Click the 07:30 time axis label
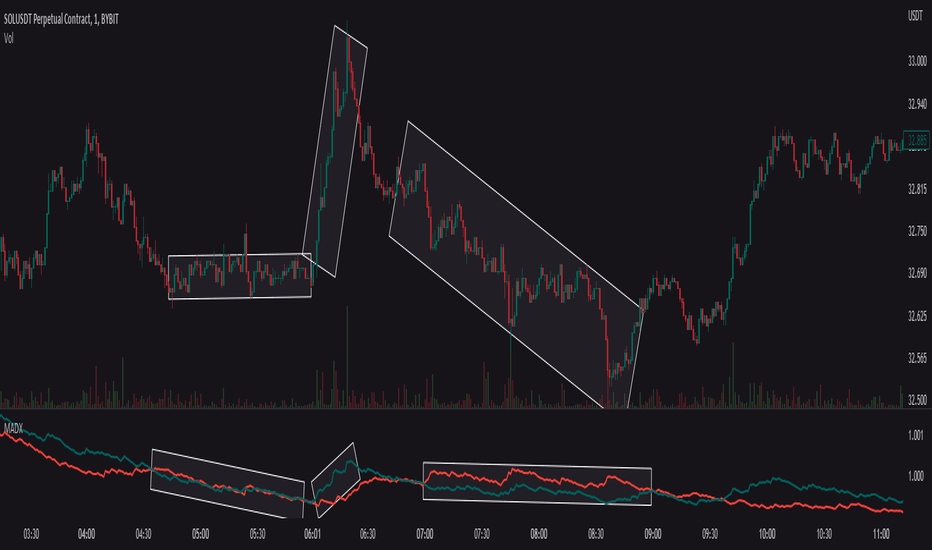 click(482, 534)
